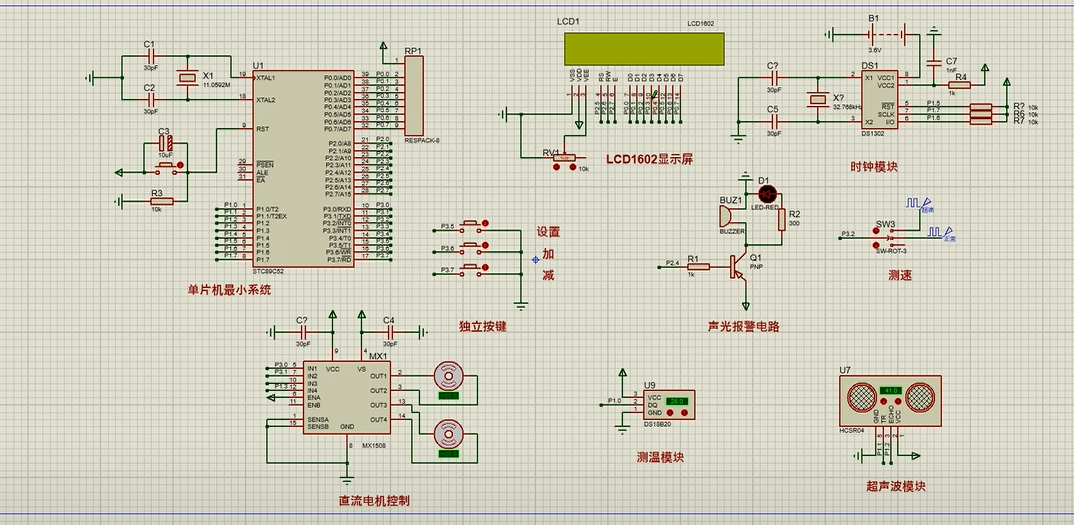
Task: Click the LCD1602显示屏 label
Action: point(650,160)
